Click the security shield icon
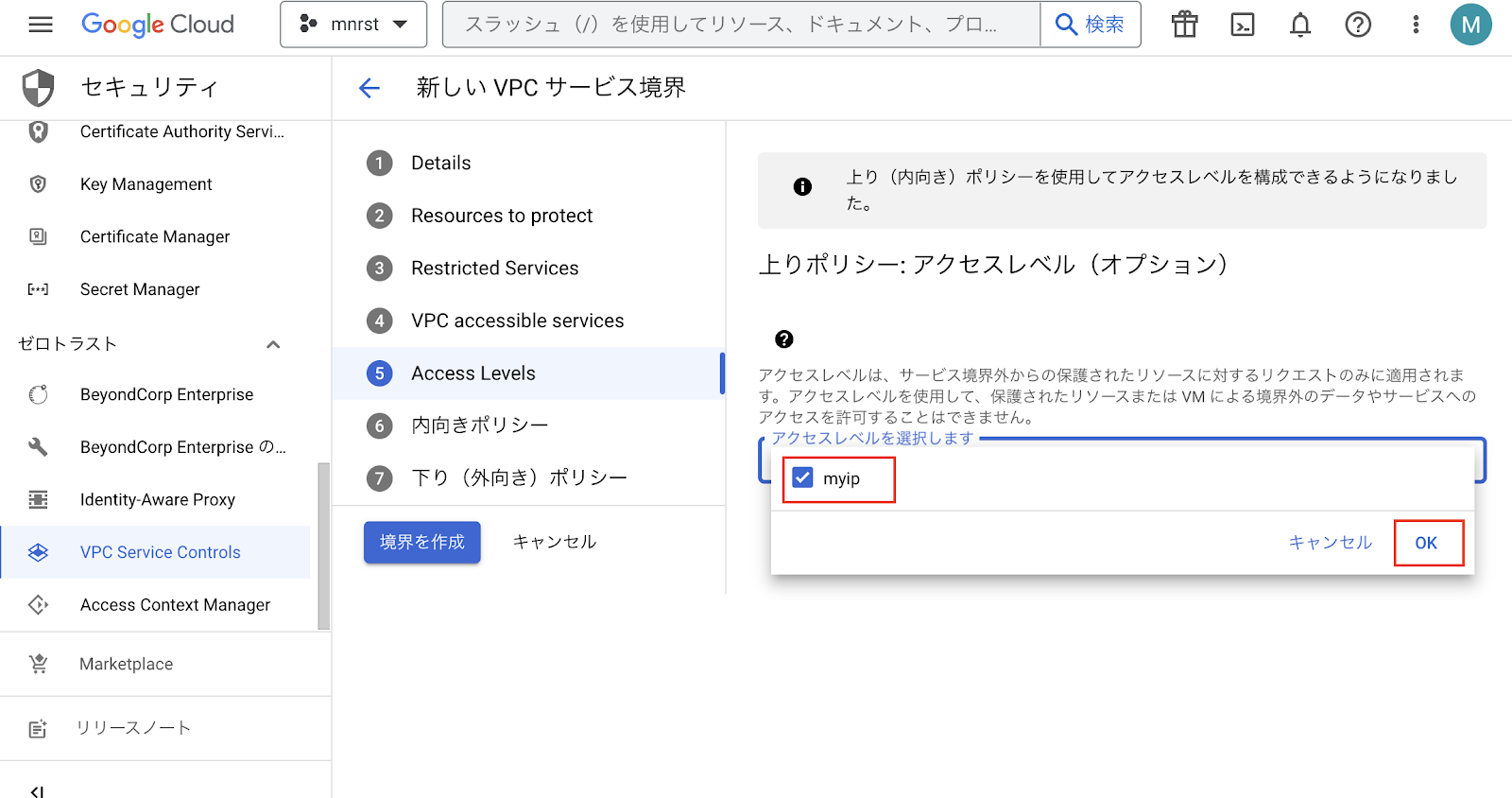Screen dimensions: 1512x798 coord(38,88)
